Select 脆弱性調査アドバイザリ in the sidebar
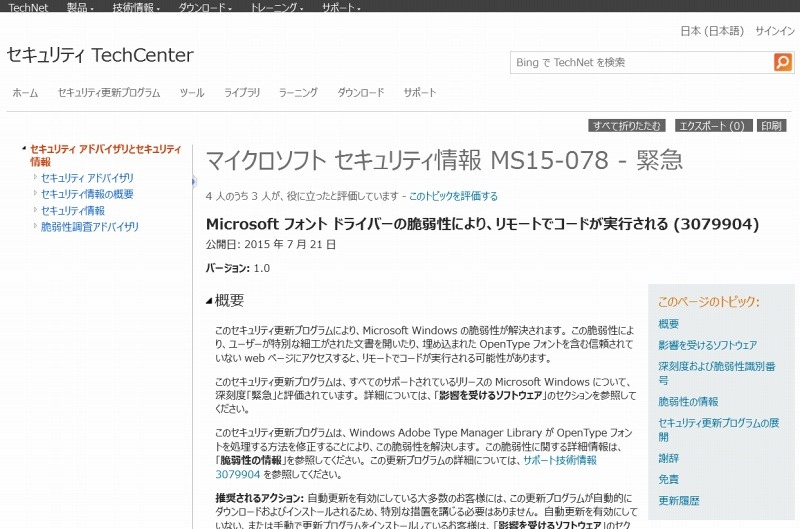This screenshot has width=800, height=529. point(89,226)
